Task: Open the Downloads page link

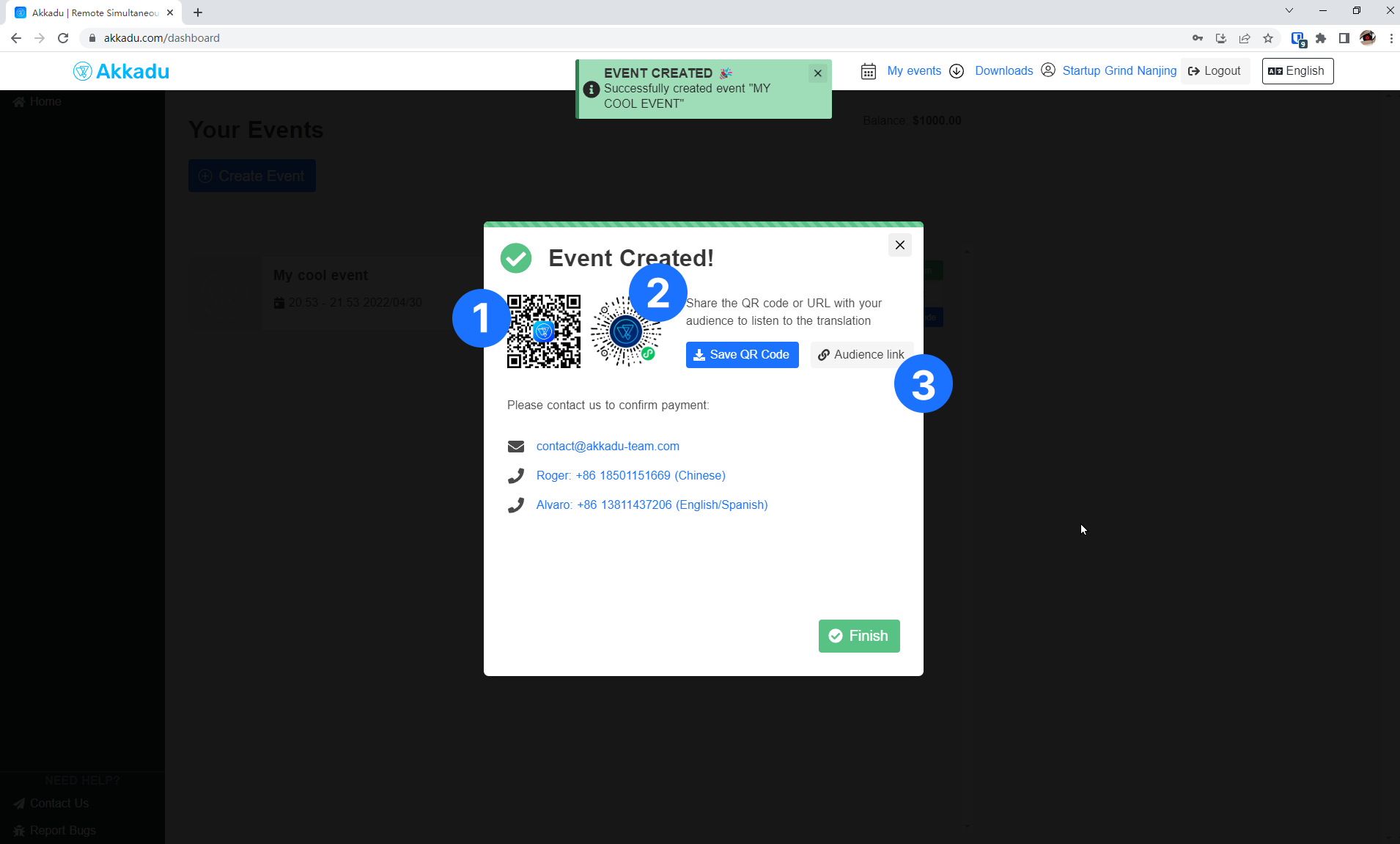Action: 1003,71
